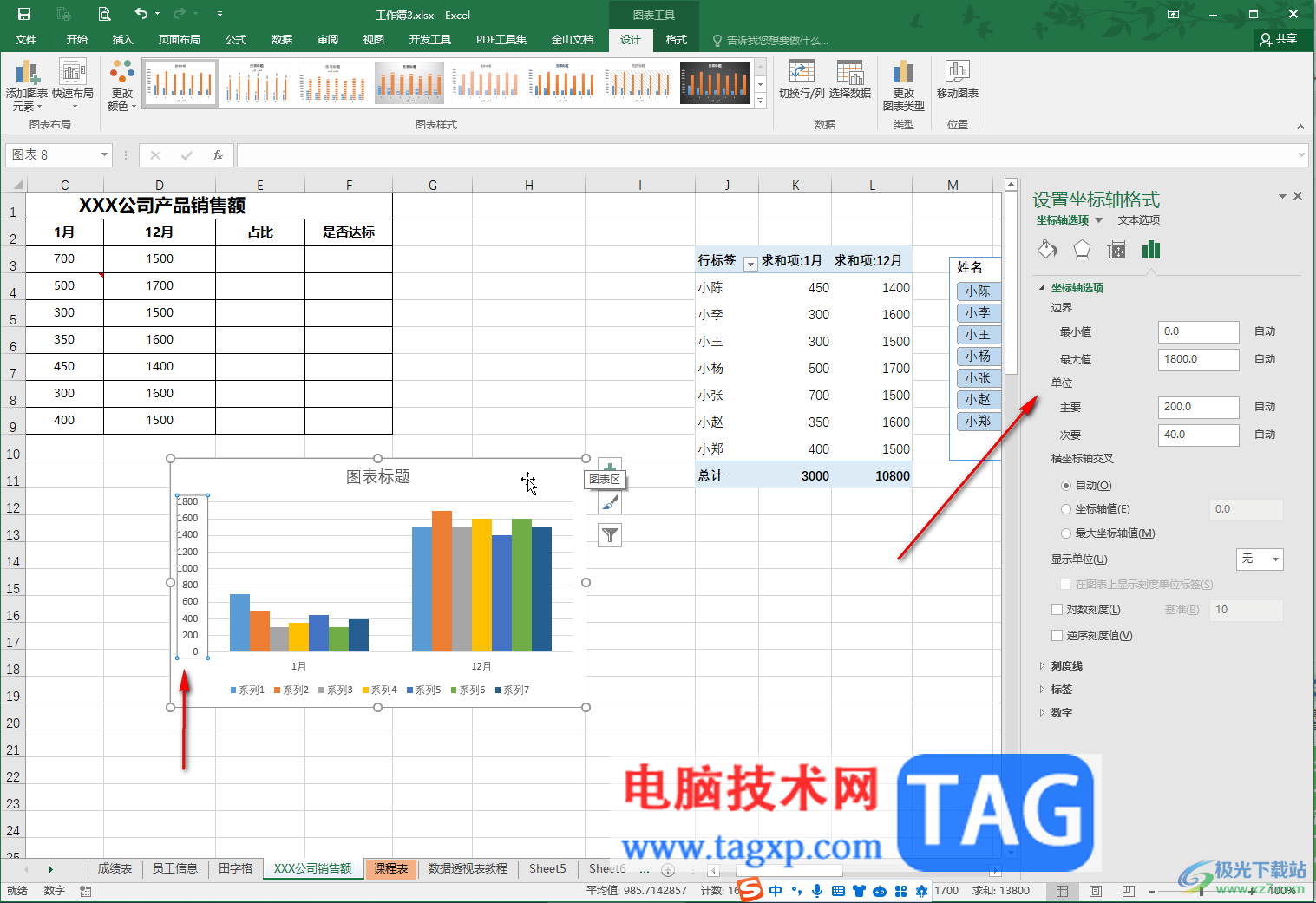Screen dimensions: 1316x903
Task: Open the Axis Options header dropdown arrow
Action: pos(1099,220)
